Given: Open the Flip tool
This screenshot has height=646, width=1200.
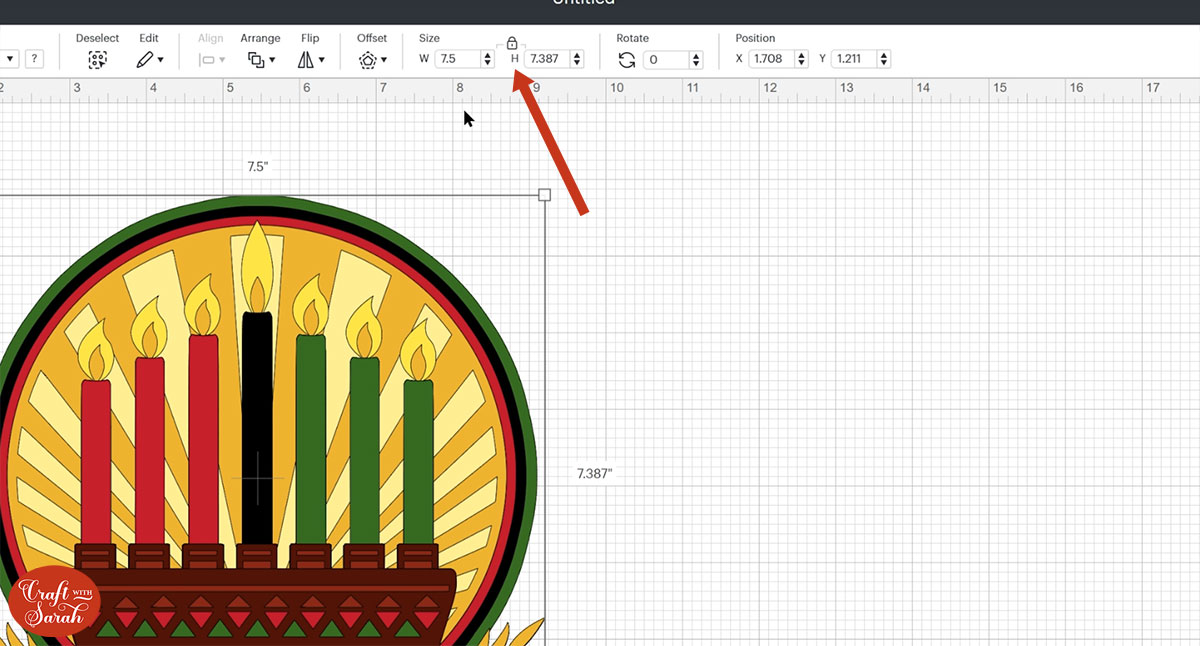Looking at the screenshot, I should (x=311, y=60).
